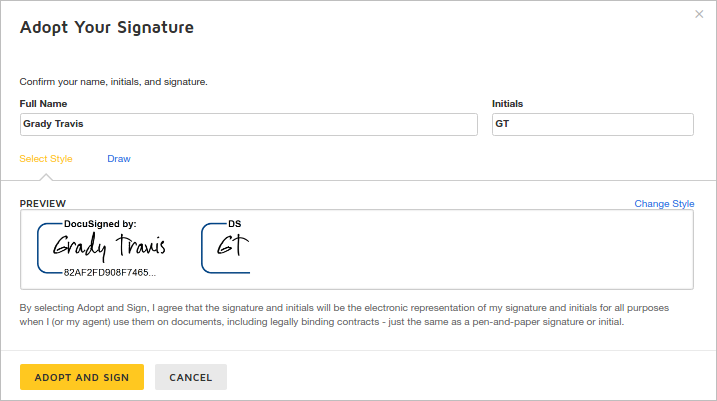717x401 pixels.
Task: Click the DocuSigned by caption
Action: 100,224
